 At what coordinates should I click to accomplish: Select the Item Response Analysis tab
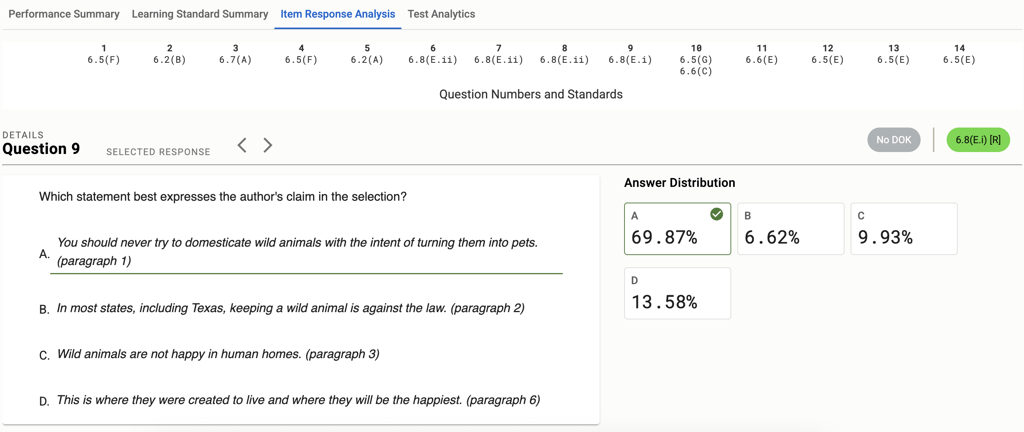click(x=338, y=14)
